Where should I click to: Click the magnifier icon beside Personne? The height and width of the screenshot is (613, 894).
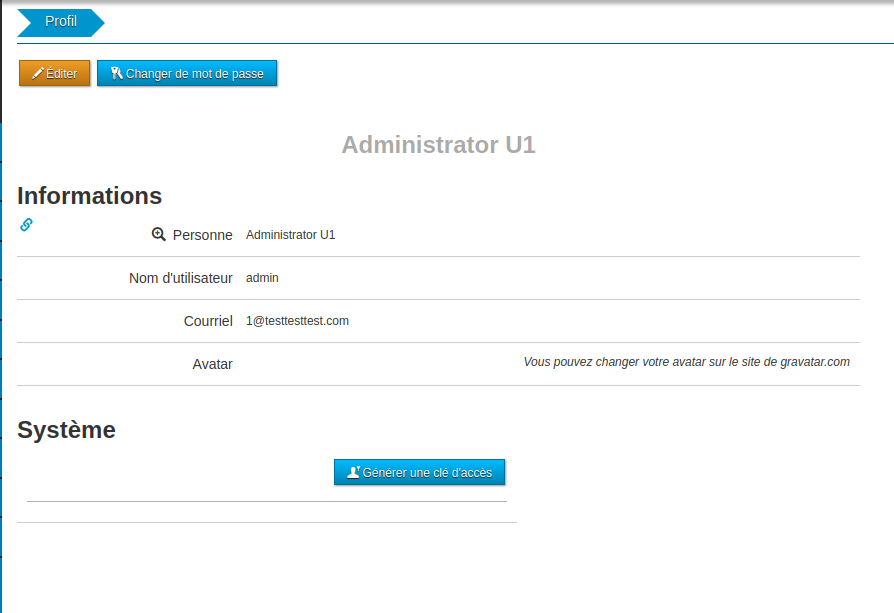coord(158,235)
